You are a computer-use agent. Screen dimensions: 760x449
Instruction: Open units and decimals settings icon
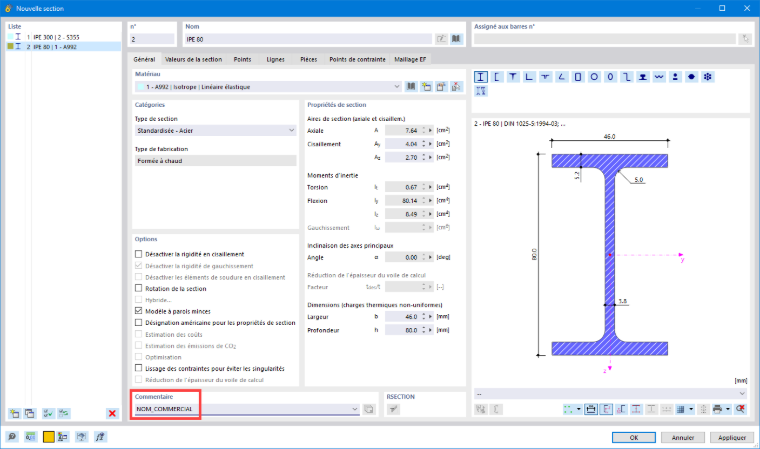[x=31, y=437]
